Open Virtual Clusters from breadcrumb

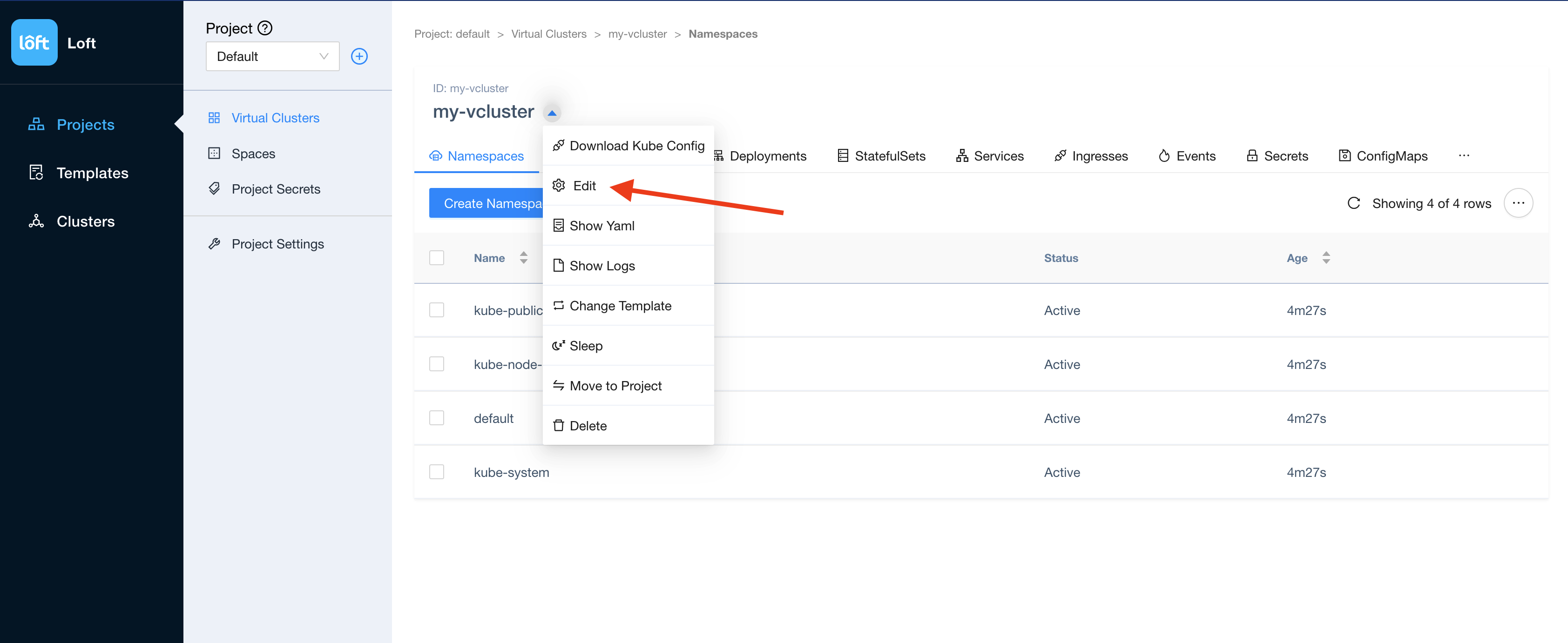point(548,33)
